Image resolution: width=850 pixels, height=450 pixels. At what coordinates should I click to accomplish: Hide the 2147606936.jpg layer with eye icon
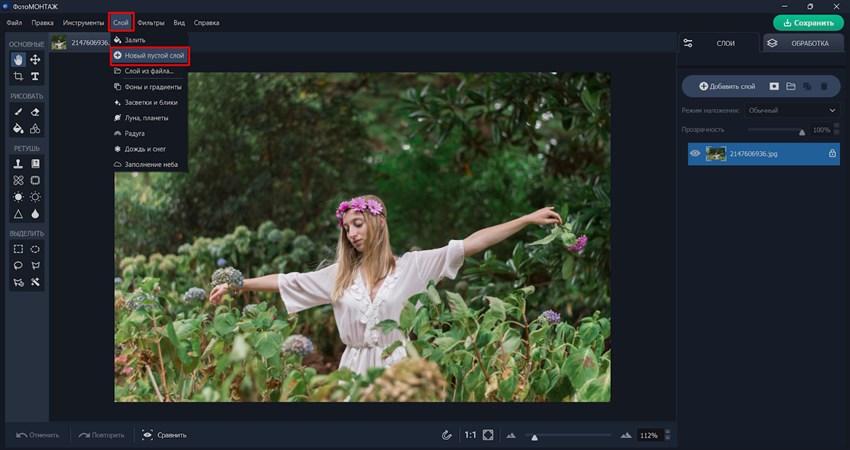695,154
